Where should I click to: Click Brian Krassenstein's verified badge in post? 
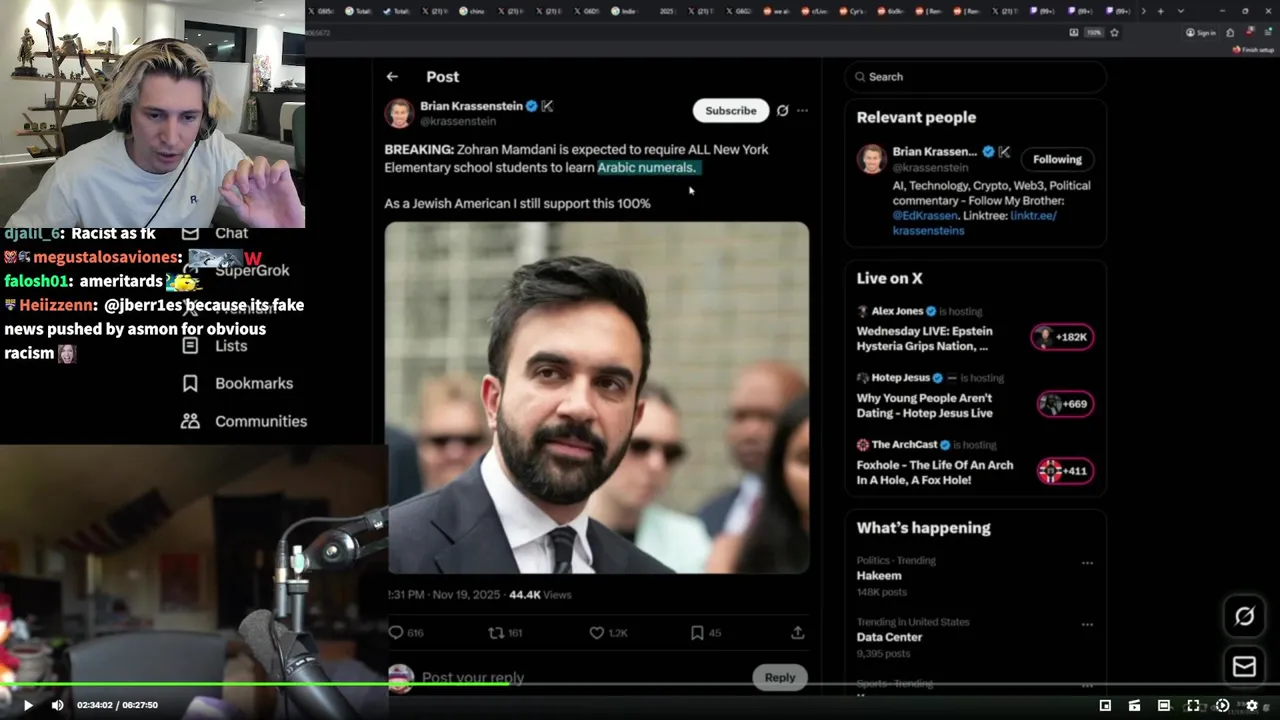click(x=532, y=106)
